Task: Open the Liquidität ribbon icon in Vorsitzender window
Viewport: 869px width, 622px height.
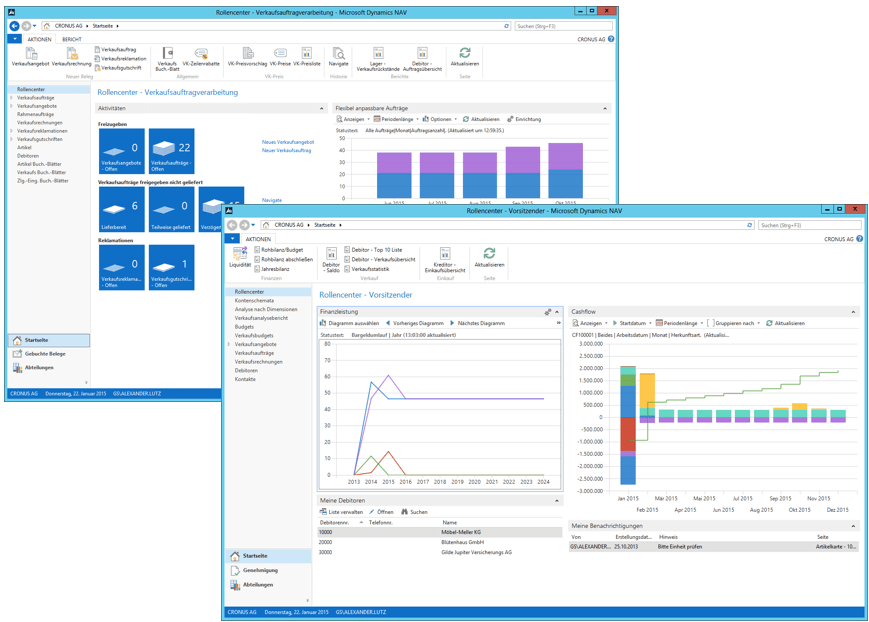Action: point(240,257)
